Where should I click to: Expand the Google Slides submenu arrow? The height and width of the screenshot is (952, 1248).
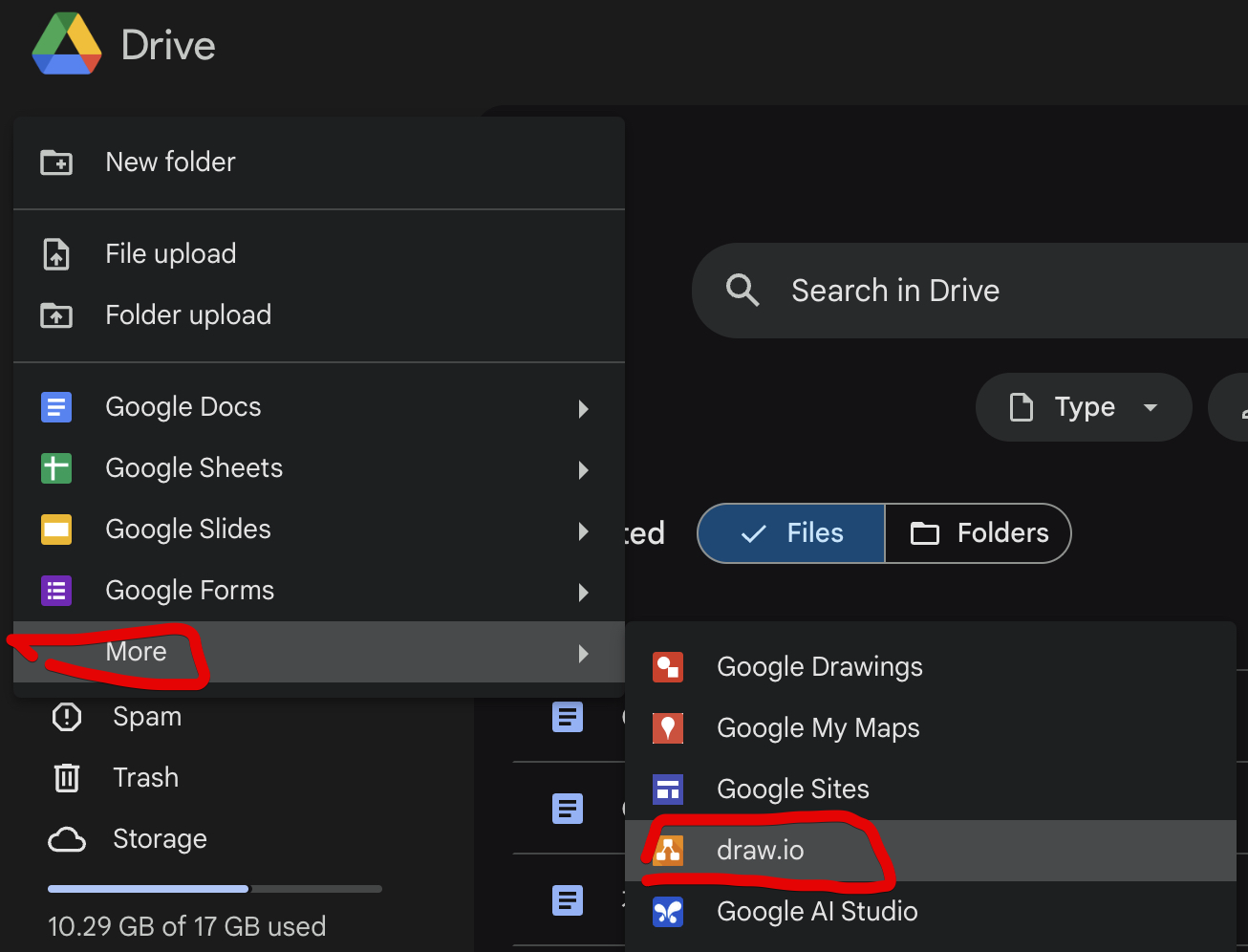[x=583, y=531]
